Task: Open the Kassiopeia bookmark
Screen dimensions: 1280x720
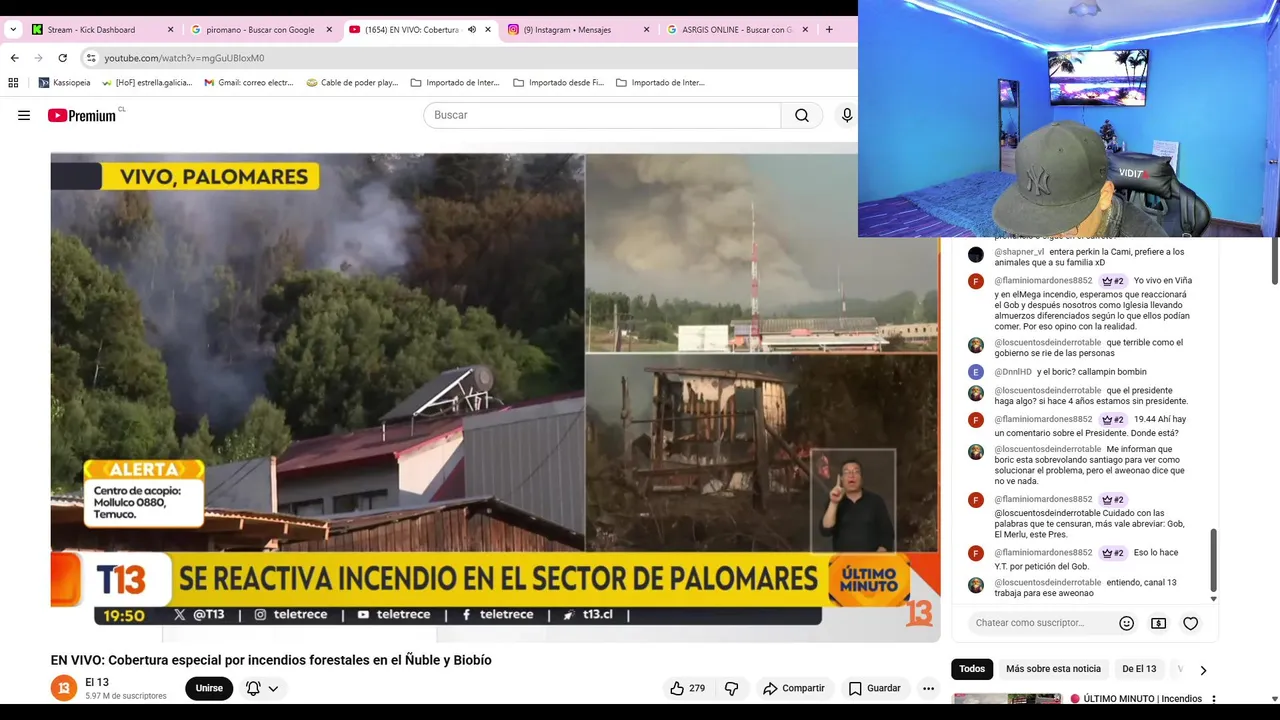Action: [64, 83]
